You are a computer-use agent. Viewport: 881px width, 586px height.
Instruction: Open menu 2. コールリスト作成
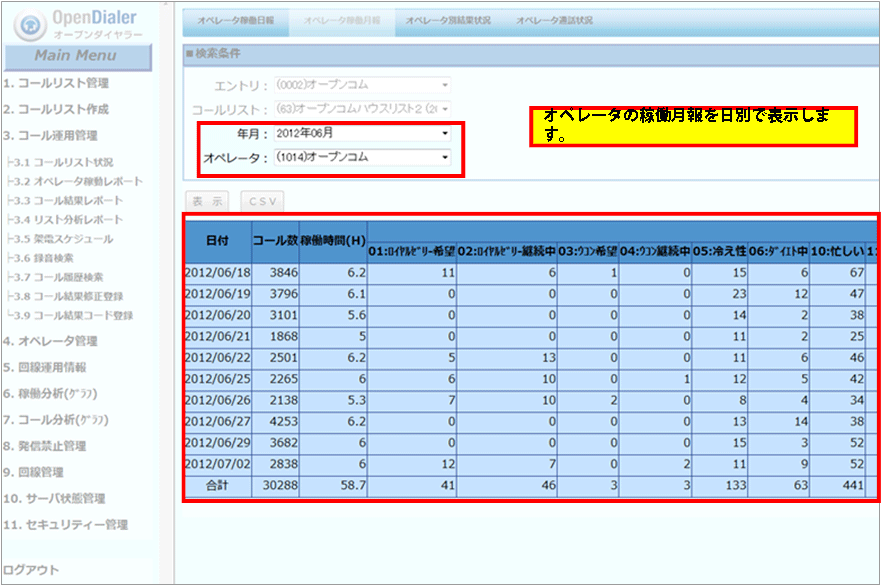click(x=56, y=109)
